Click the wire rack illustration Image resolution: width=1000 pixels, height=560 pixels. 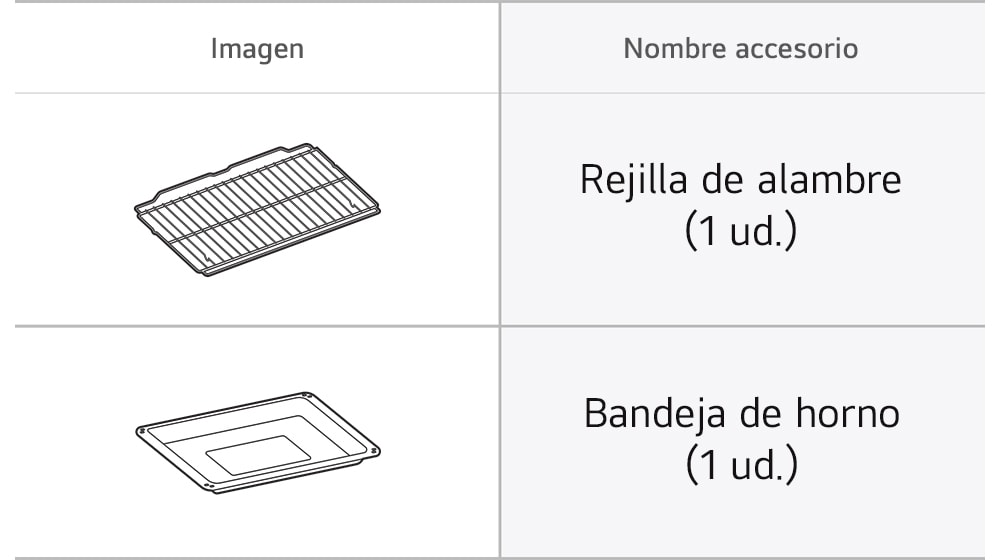(x=257, y=209)
